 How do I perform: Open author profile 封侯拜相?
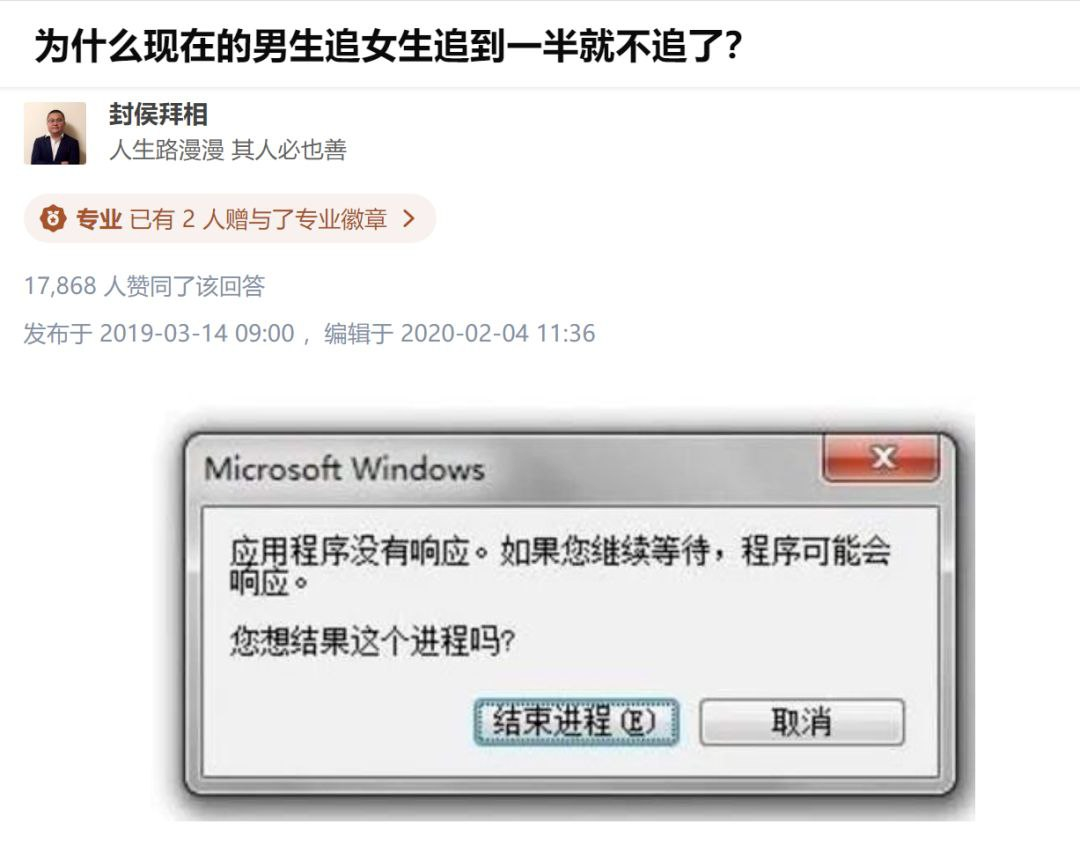[x=158, y=114]
